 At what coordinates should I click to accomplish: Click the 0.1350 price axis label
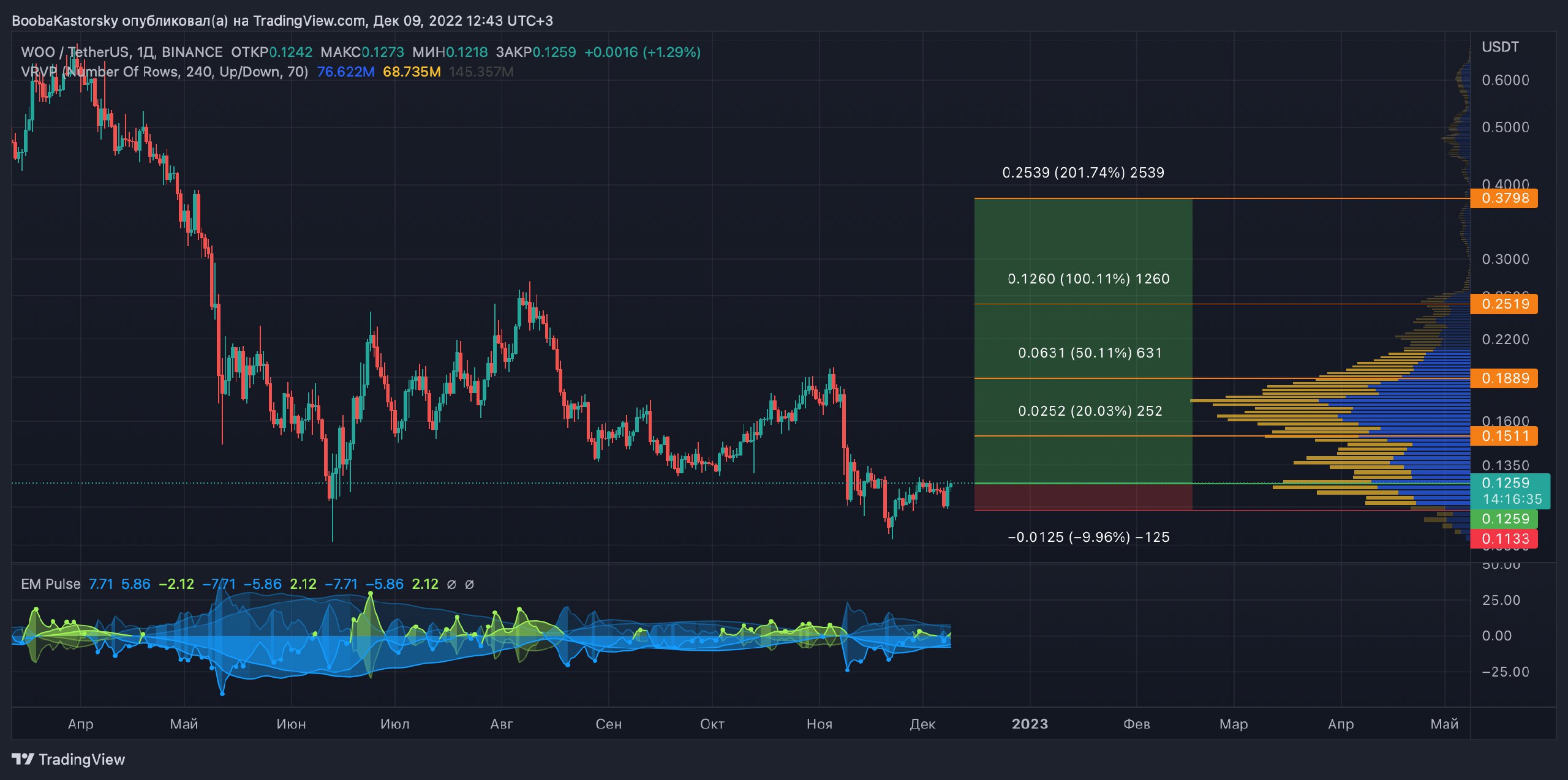1506,465
